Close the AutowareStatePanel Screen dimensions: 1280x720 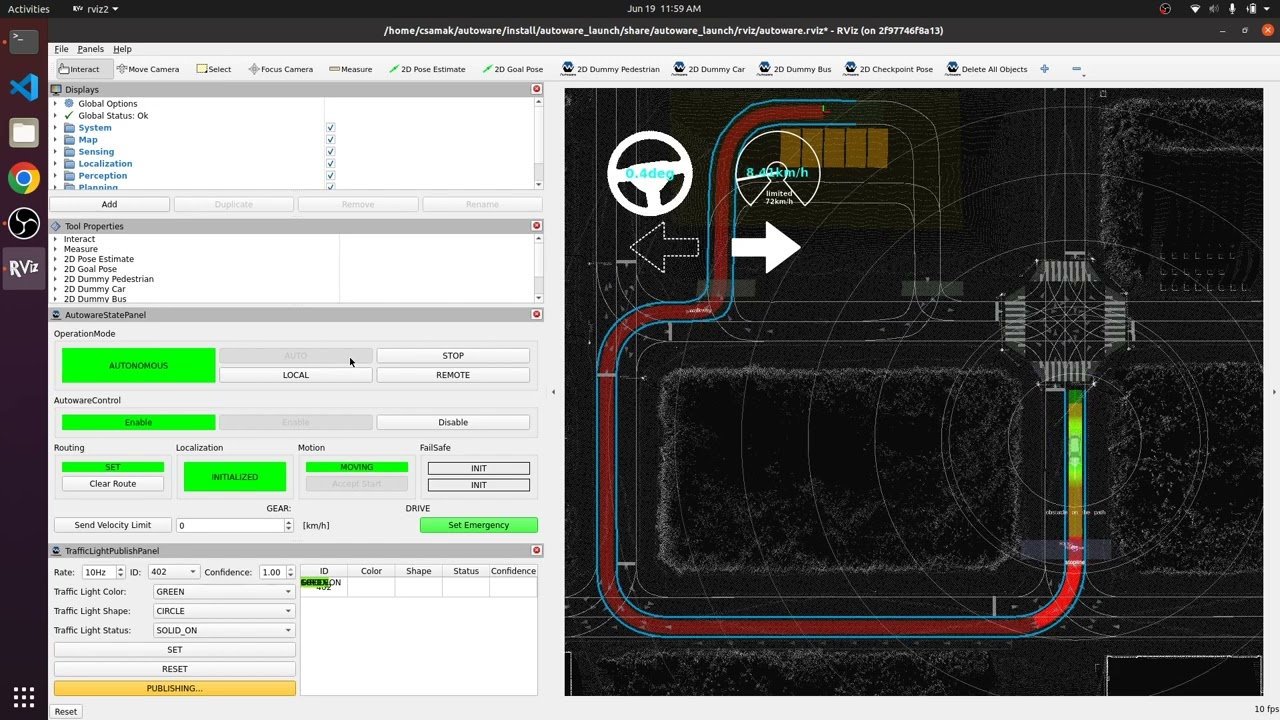[536, 314]
